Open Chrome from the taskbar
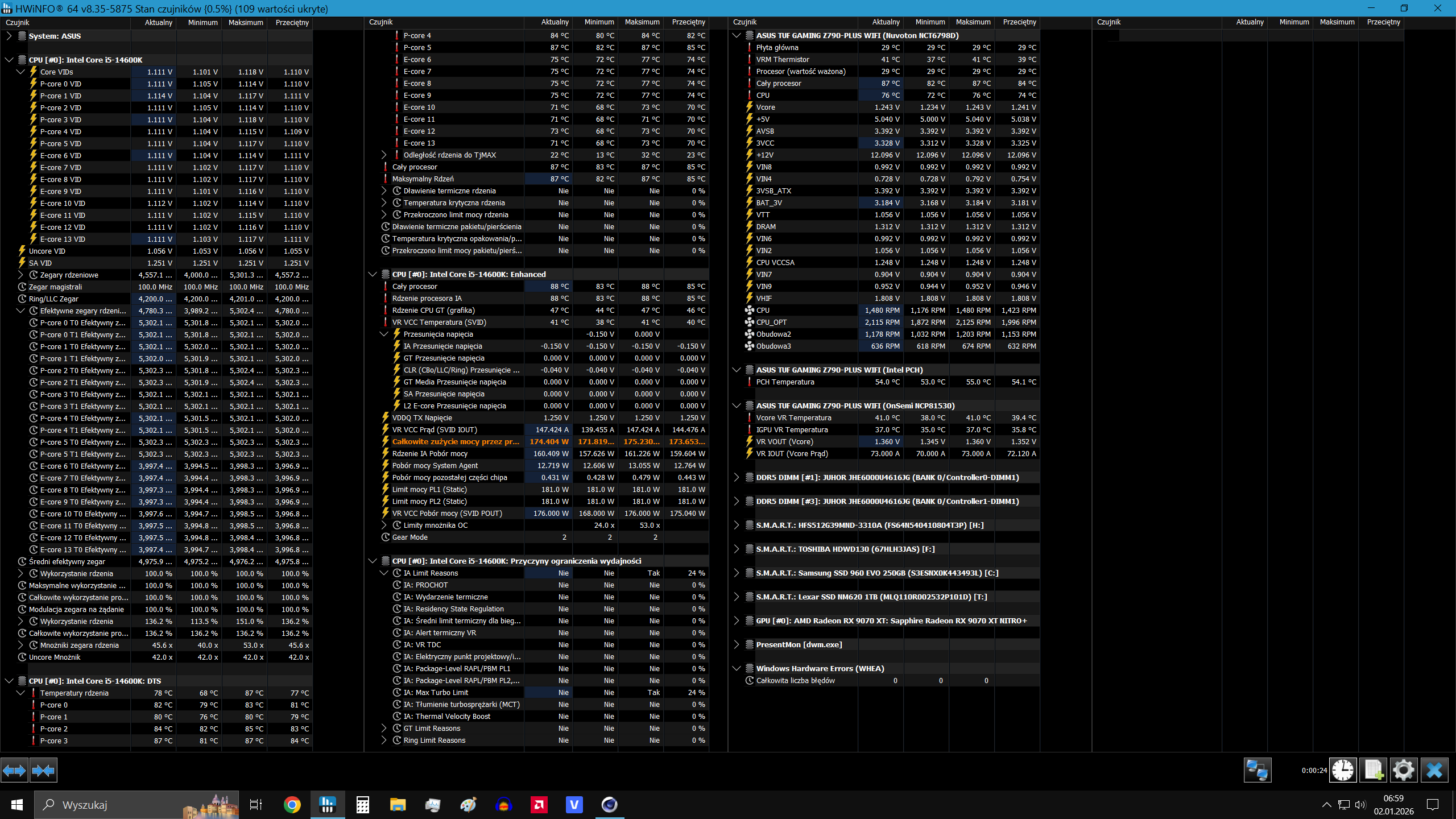 coord(292,805)
